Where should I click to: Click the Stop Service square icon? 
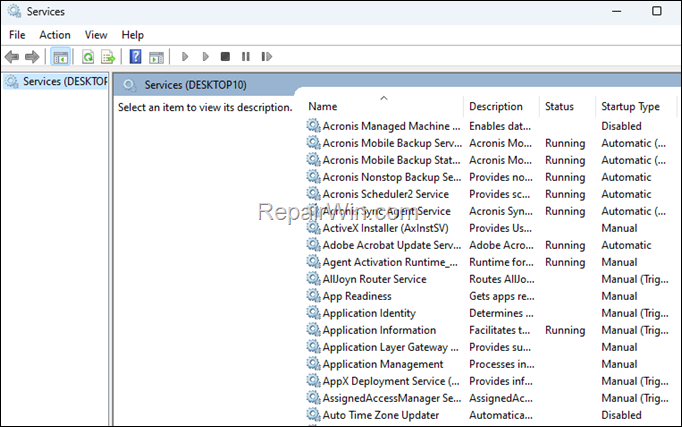coord(225,57)
